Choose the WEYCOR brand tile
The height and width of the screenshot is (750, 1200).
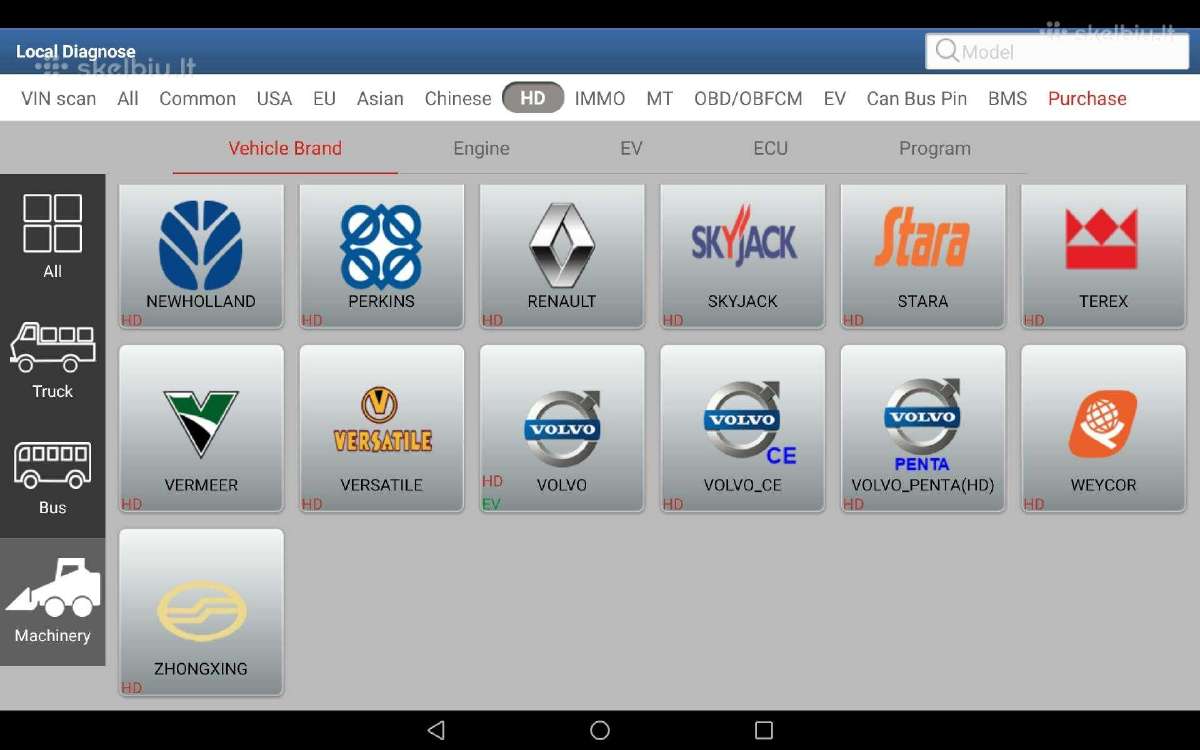tap(1103, 428)
